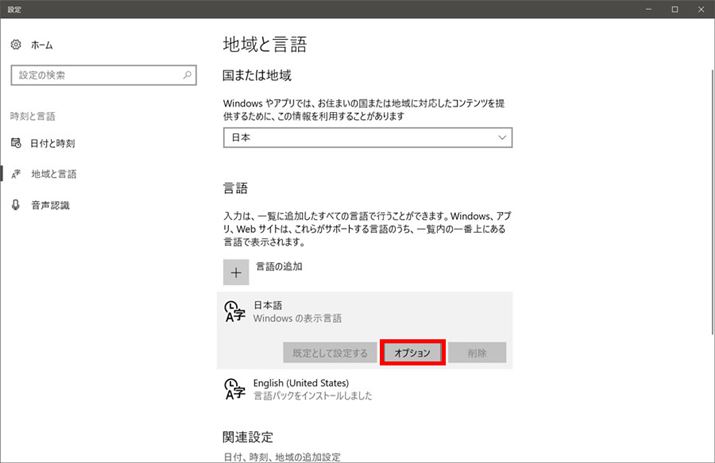Click the vertical scrollbar on right
Image resolution: width=715 pixels, height=463 pixels.
(x=712, y=203)
